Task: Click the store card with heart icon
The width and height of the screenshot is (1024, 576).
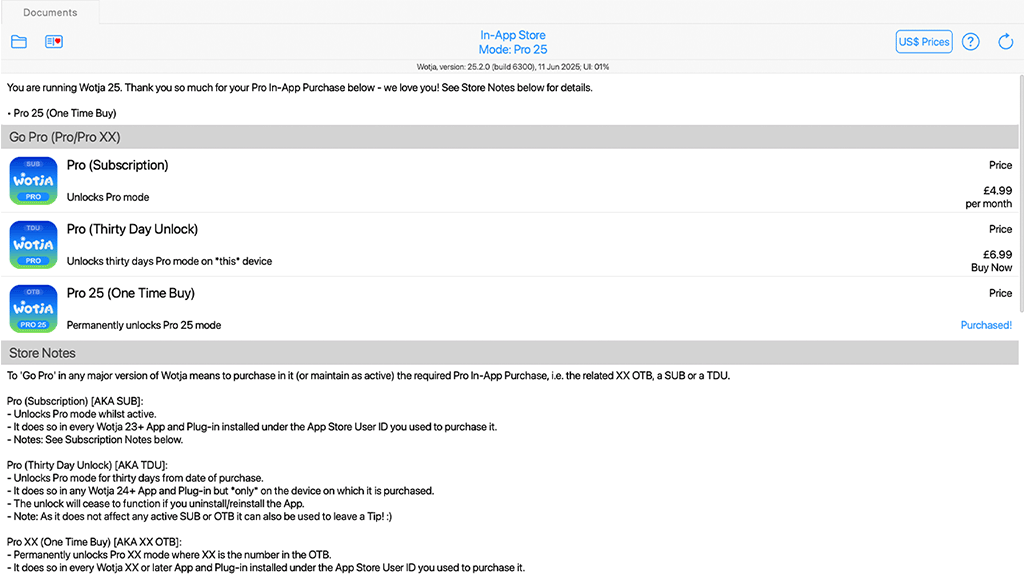Action: click(54, 41)
